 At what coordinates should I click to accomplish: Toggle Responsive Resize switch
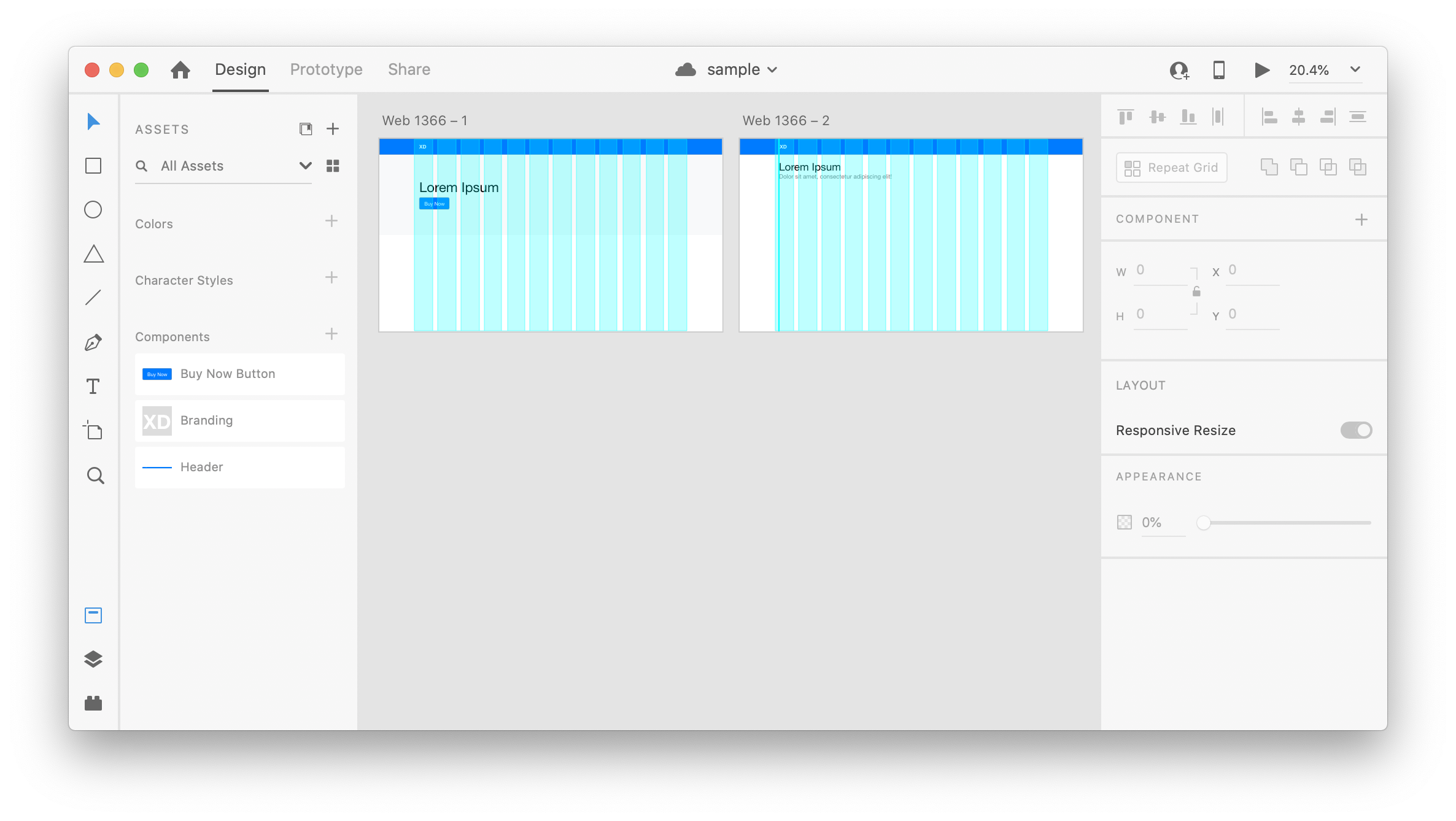1356,430
